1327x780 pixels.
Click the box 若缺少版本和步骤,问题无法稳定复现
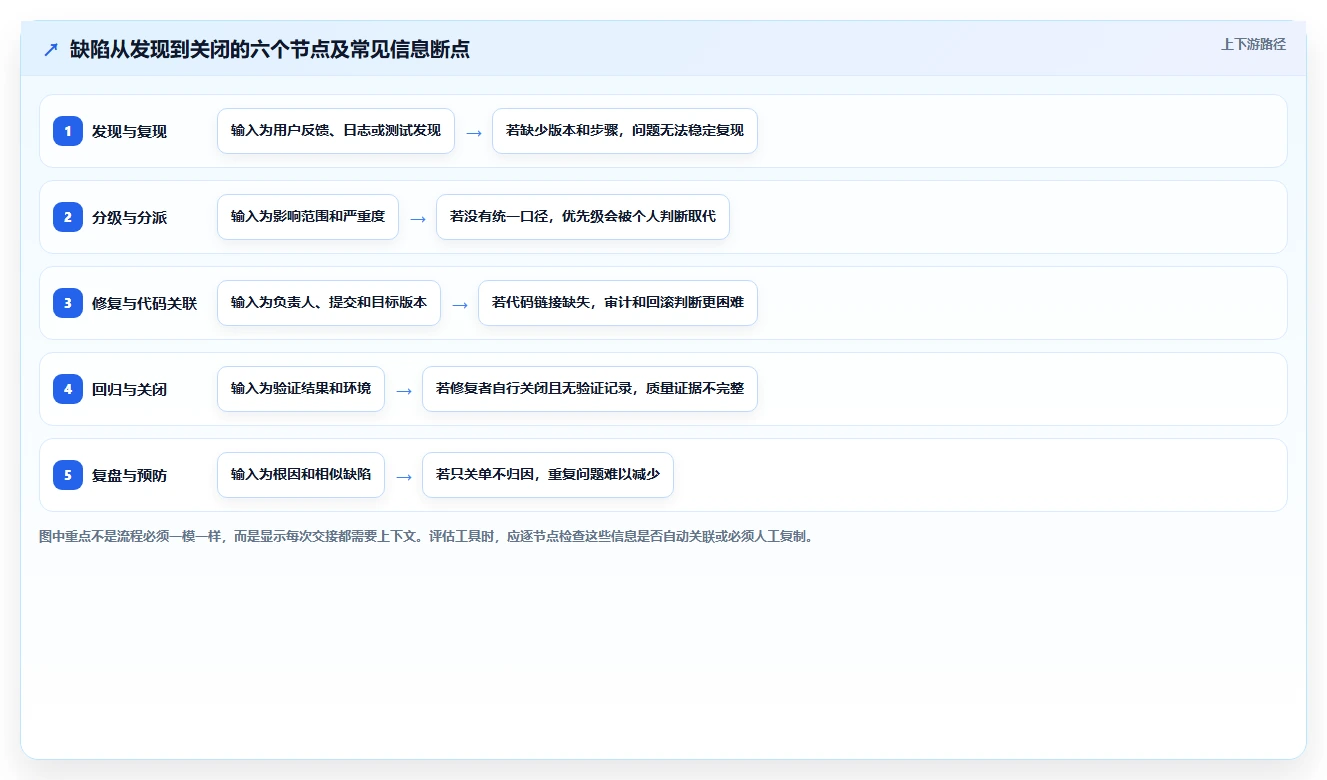click(x=625, y=131)
